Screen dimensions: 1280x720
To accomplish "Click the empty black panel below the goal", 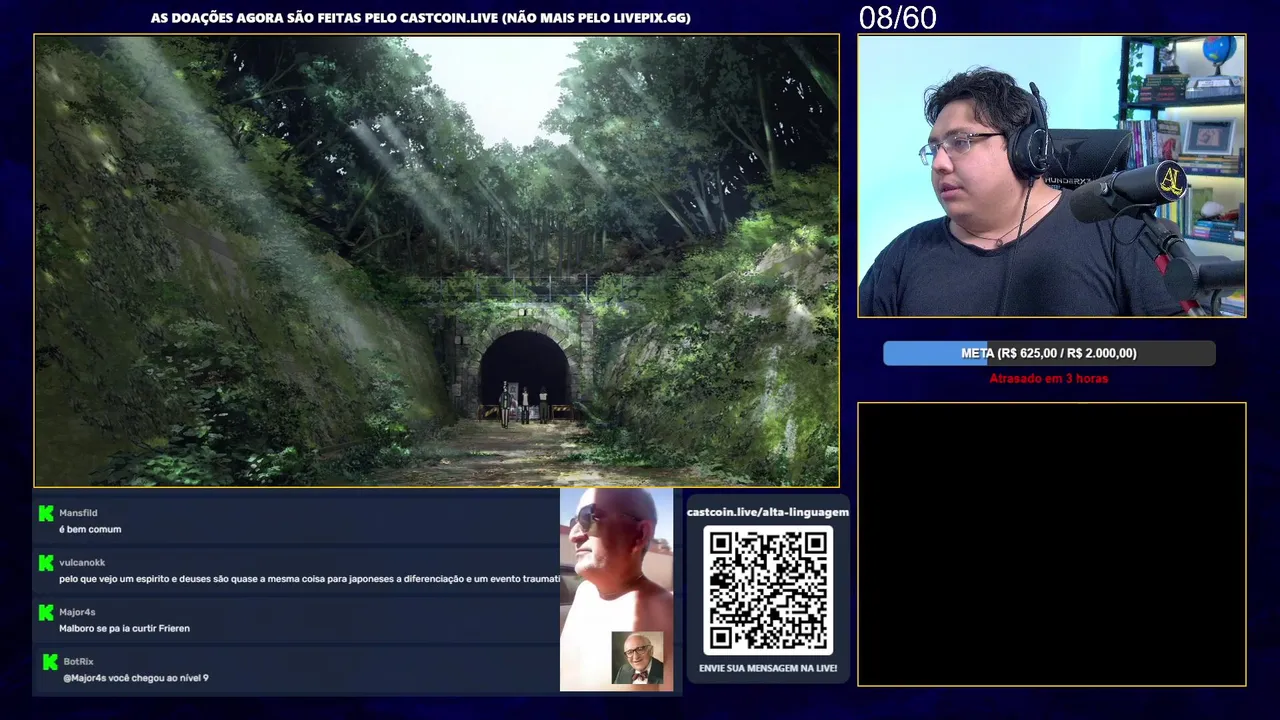I will 1052,544.
